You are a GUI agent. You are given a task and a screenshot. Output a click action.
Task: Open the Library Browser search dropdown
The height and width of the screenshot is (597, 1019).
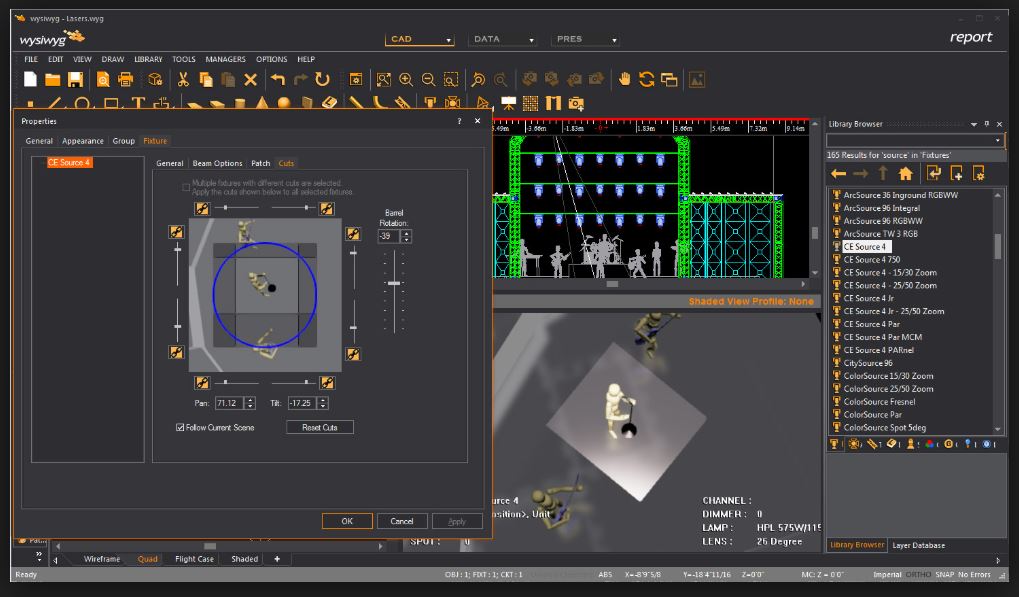(x=998, y=140)
